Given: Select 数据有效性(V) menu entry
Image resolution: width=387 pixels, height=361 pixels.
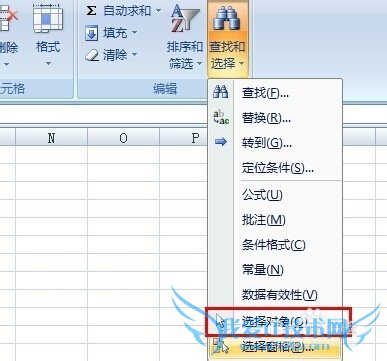Looking at the screenshot, I should [x=275, y=294].
